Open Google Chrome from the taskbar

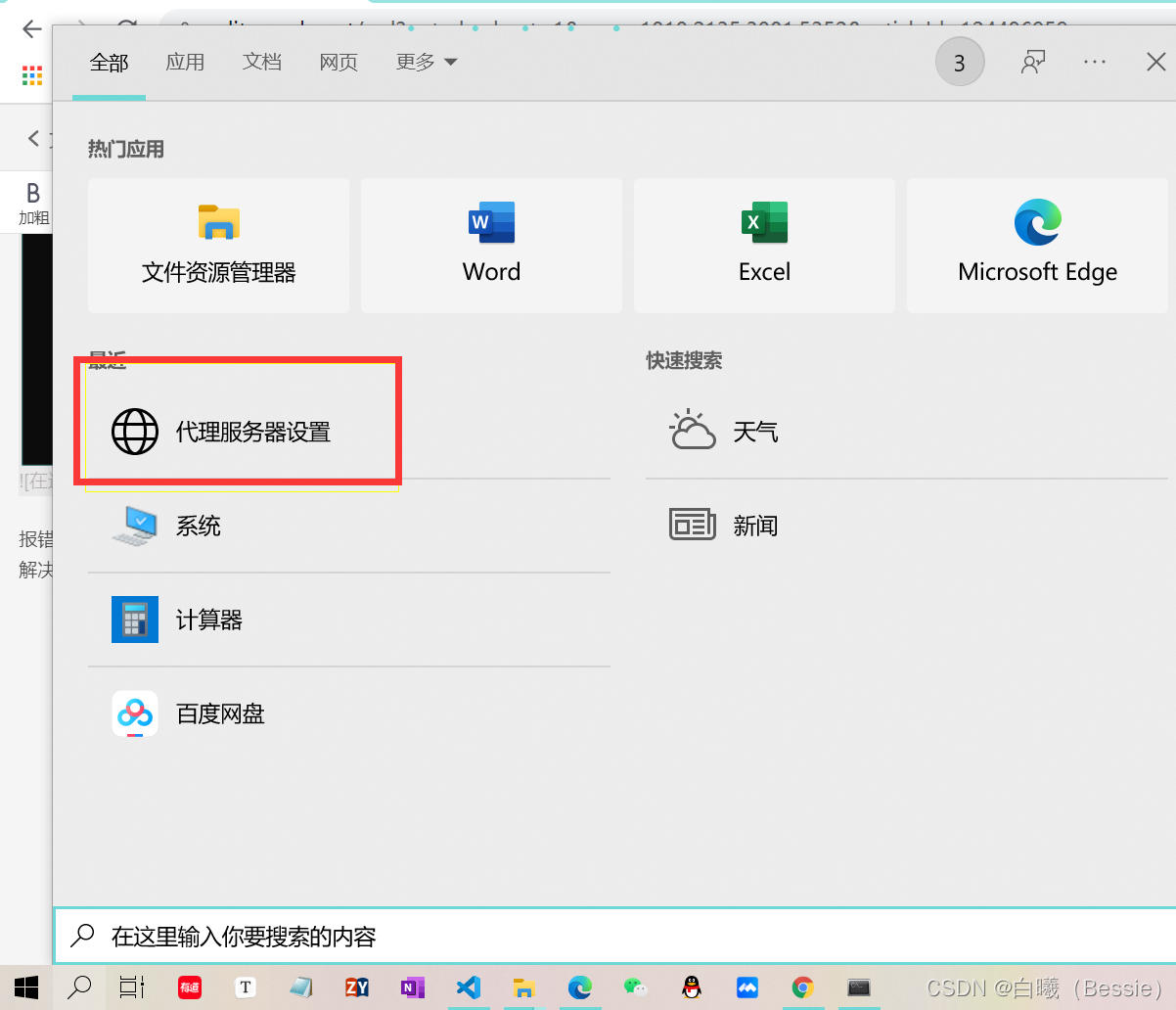(803, 987)
